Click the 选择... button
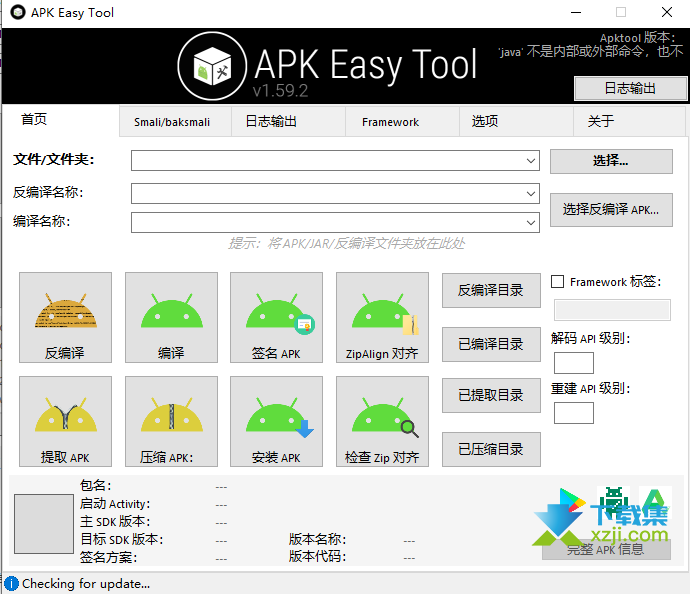Screen dimensions: 690x594 click(611, 161)
